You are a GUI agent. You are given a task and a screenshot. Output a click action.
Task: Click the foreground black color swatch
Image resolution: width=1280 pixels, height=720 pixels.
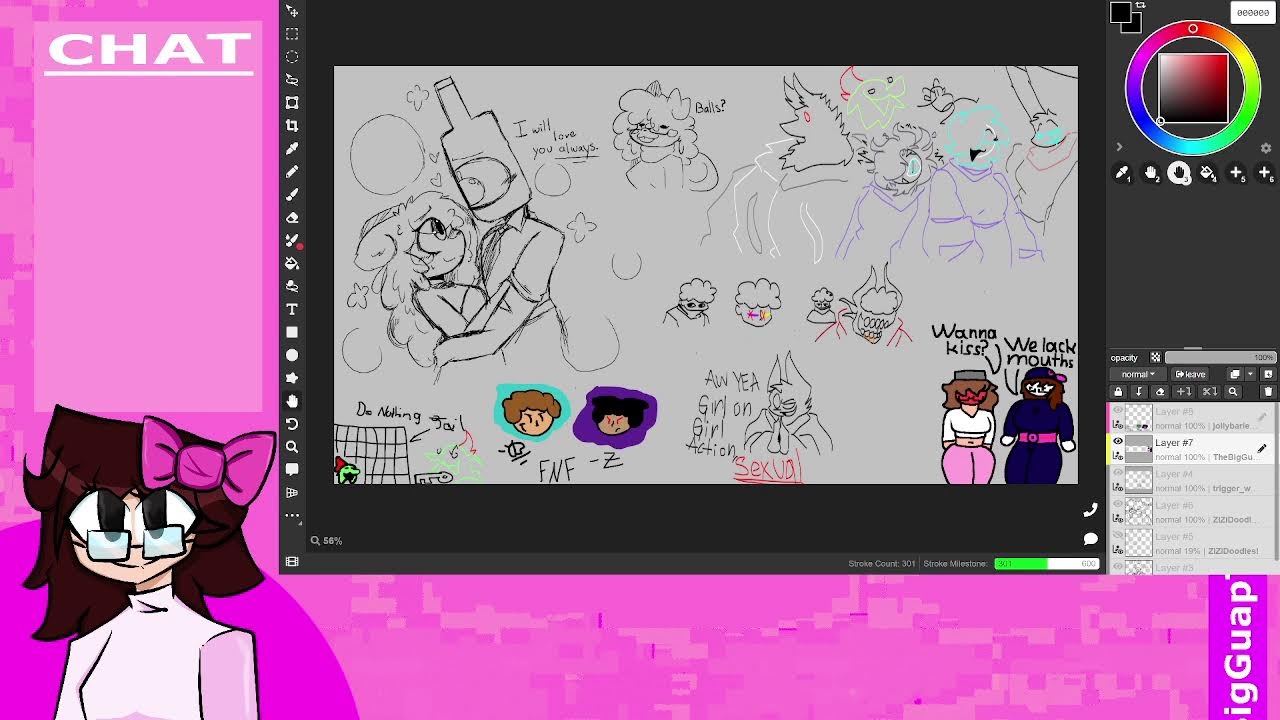point(1120,12)
